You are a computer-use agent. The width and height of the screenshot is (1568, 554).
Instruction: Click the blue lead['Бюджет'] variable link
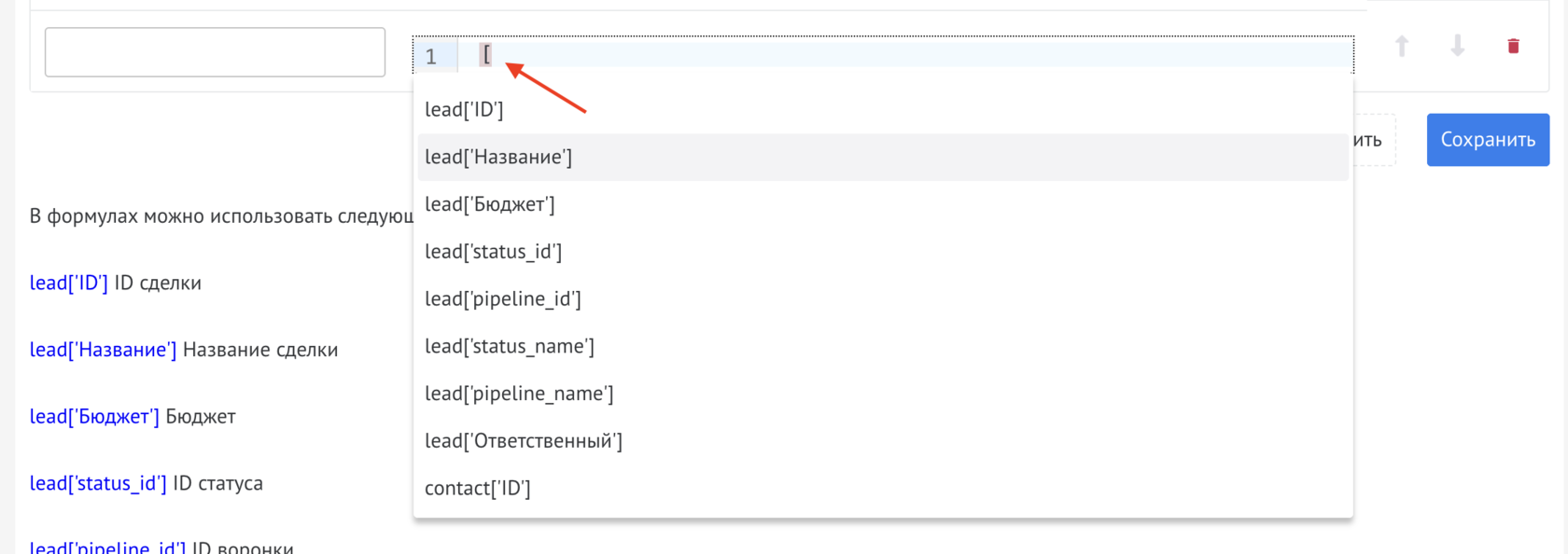[x=94, y=416]
